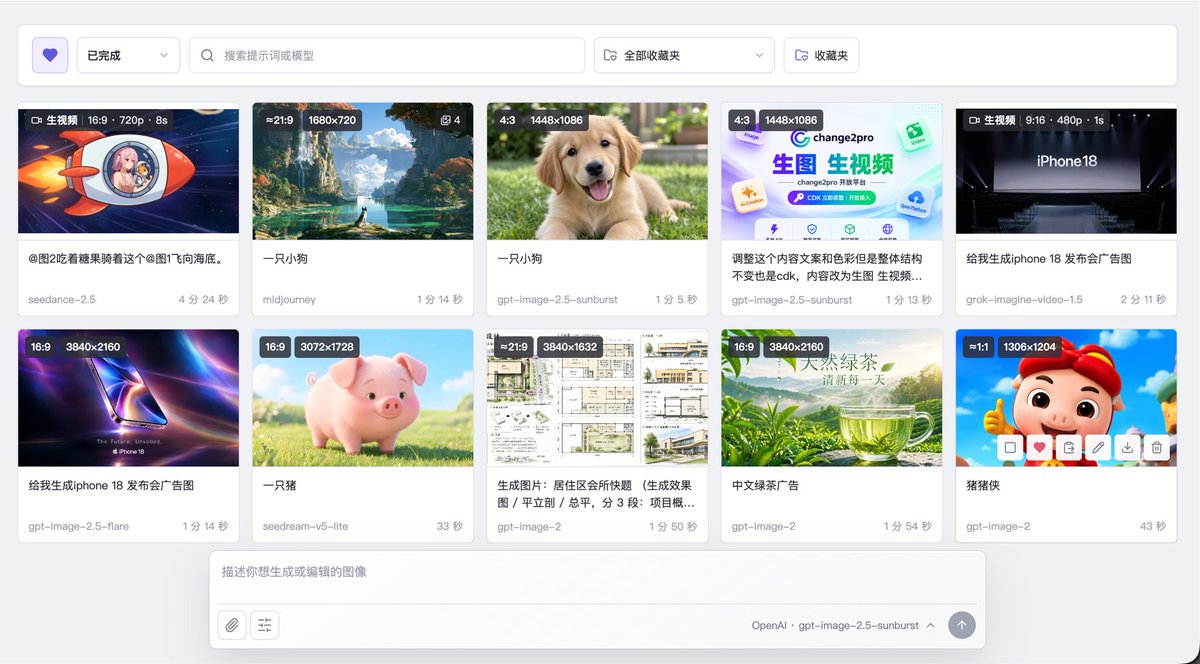Click the grok-imagine-video-1.5 model name

pyautogui.click(x=1024, y=300)
